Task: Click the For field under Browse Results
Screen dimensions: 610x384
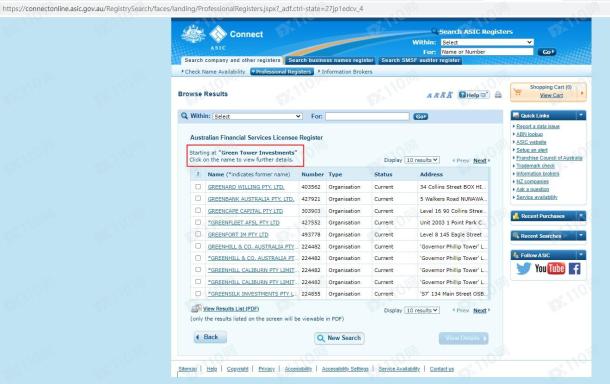Action: (x=367, y=116)
